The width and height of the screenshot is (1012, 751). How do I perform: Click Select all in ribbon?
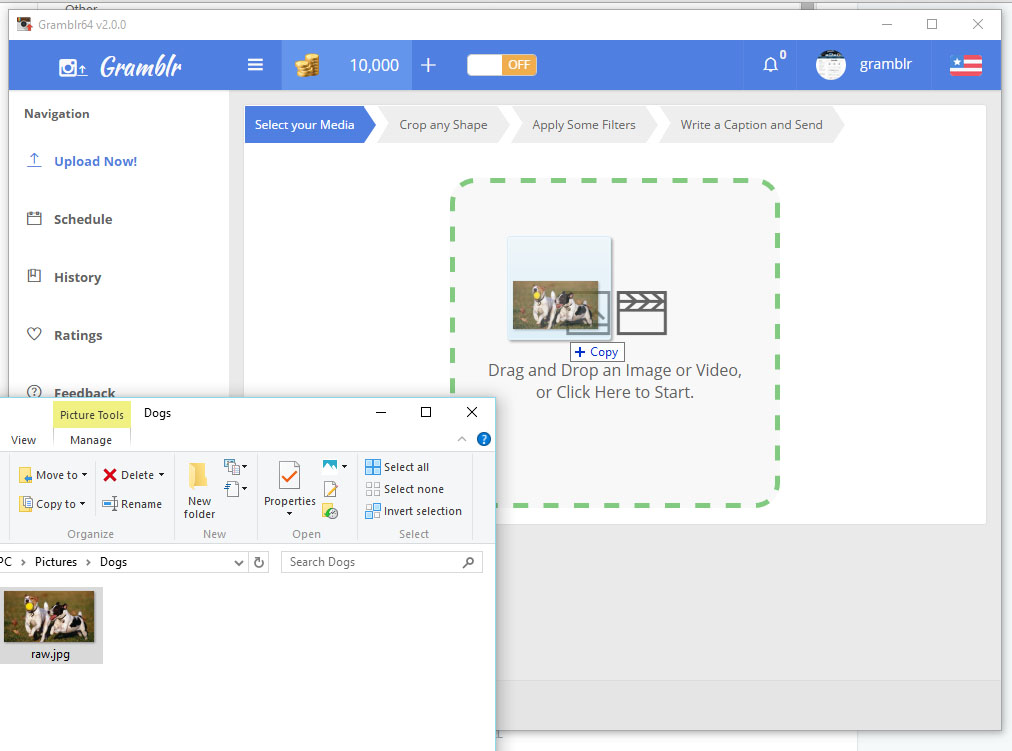pos(398,466)
